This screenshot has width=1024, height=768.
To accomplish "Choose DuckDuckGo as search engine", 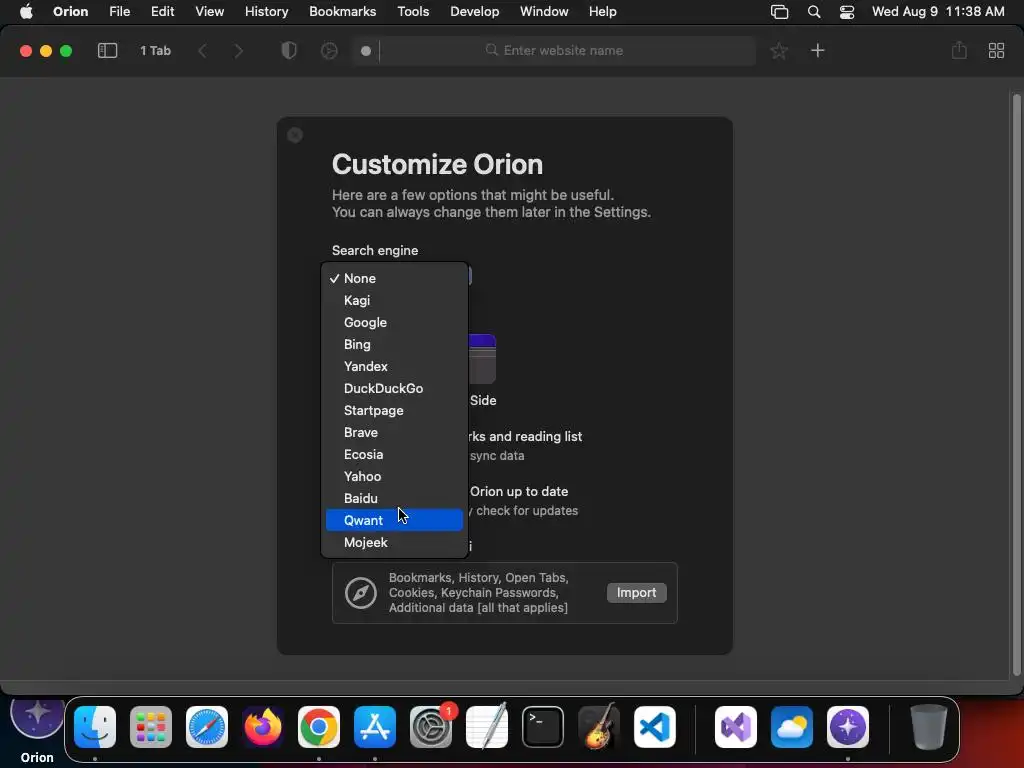I will tap(394, 389).
